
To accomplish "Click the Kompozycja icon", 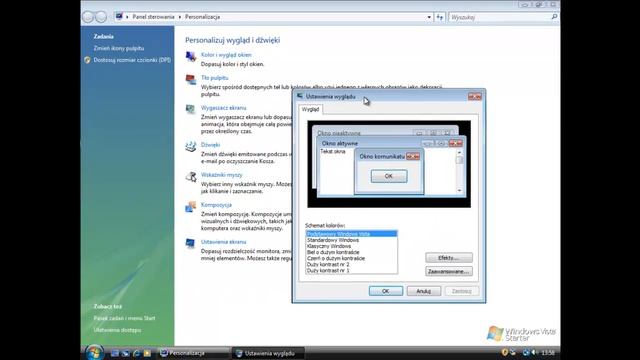I will [191, 207].
